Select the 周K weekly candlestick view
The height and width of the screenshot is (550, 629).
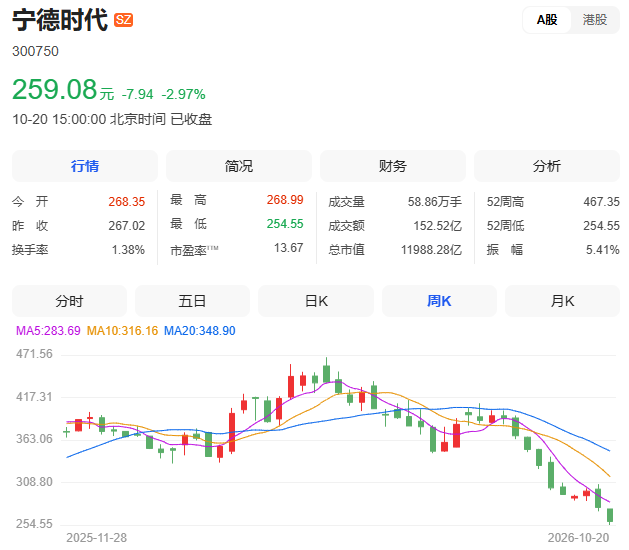[439, 301]
